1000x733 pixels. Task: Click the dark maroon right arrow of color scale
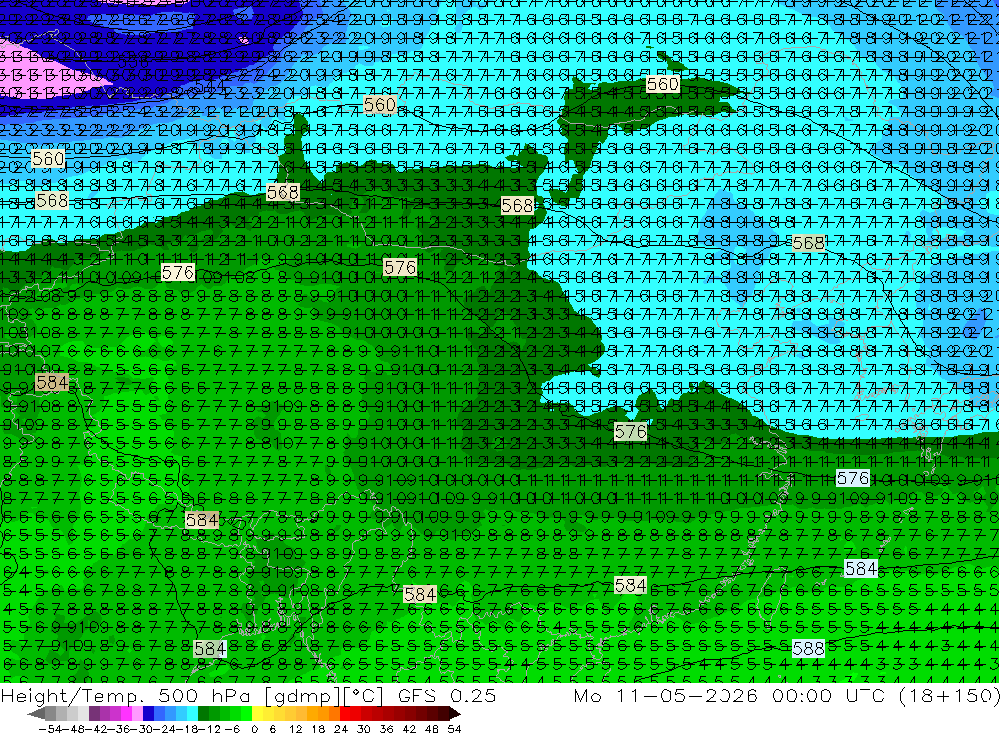point(454,713)
